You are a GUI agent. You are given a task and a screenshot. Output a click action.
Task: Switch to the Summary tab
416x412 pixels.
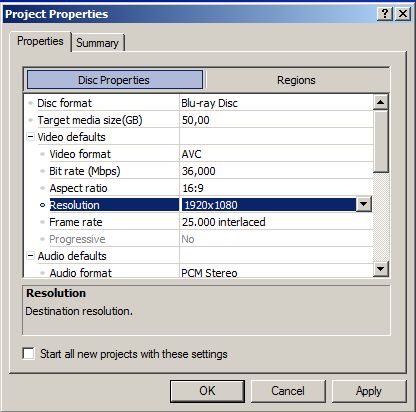coord(97,43)
